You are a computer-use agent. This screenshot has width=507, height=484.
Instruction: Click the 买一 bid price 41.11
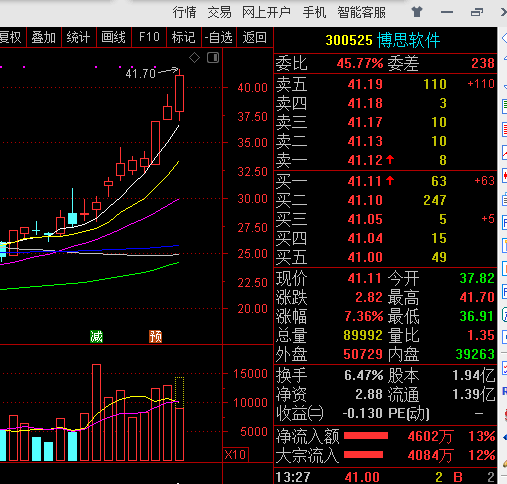[364, 181]
